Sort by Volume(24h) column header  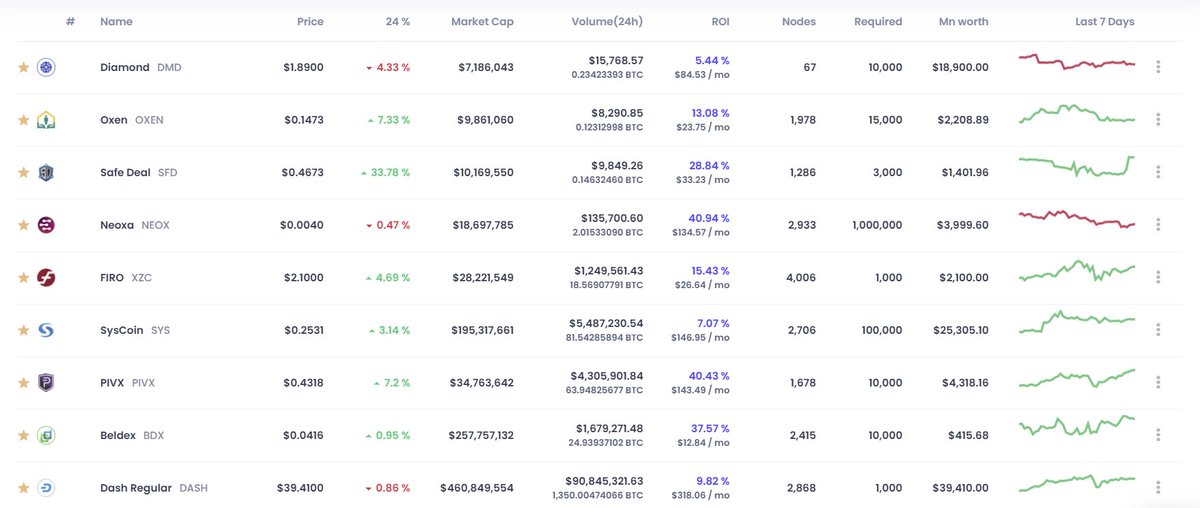pos(607,21)
